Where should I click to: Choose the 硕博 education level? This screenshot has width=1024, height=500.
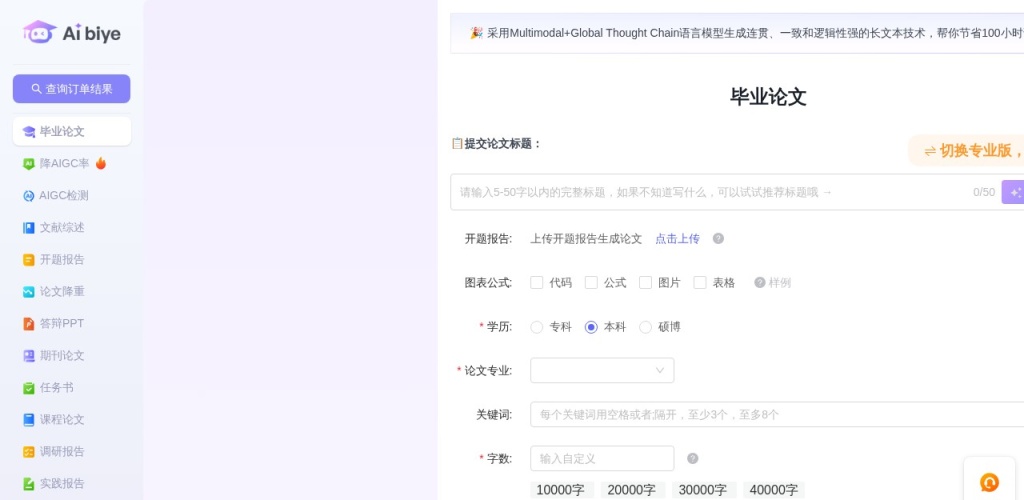tap(646, 327)
